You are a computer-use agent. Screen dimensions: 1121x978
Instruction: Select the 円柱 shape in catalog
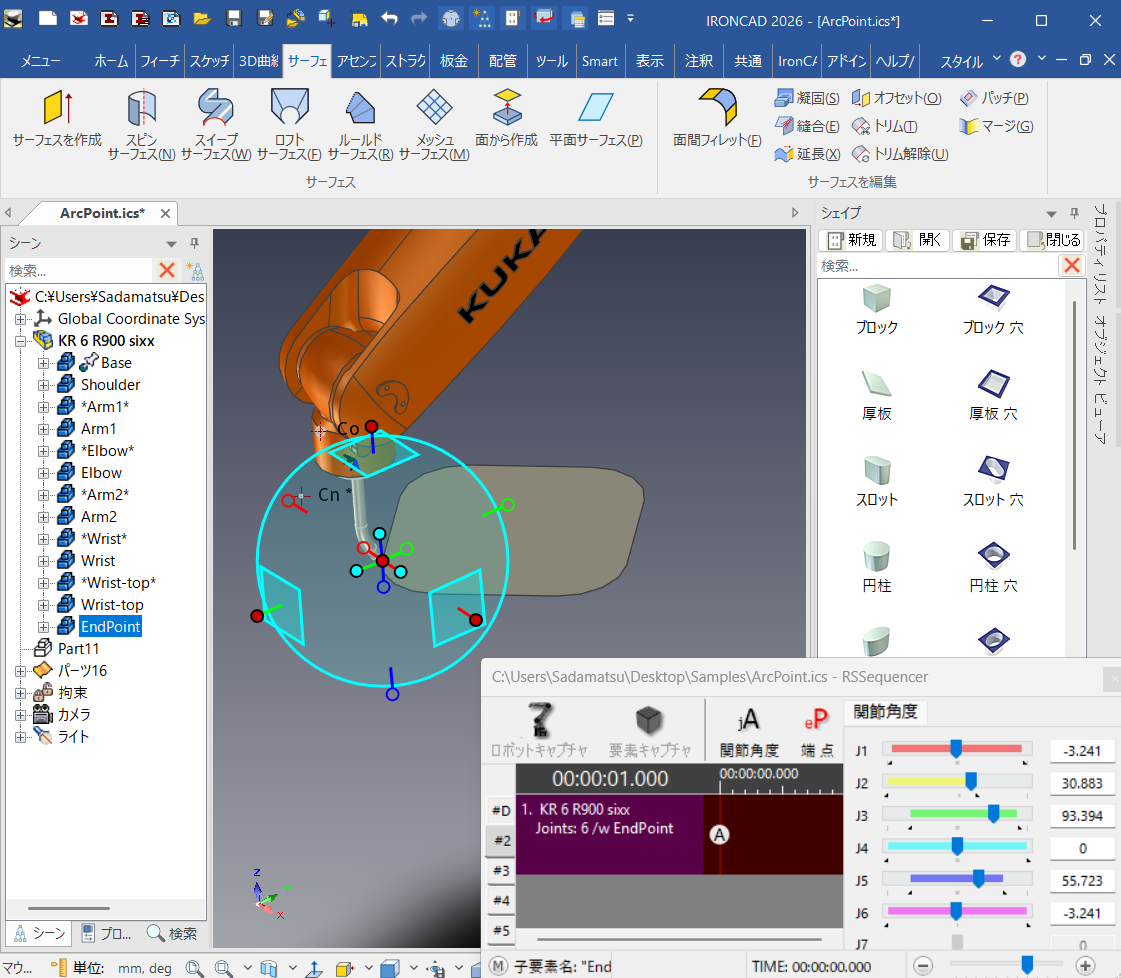pyautogui.click(x=876, y=568)
